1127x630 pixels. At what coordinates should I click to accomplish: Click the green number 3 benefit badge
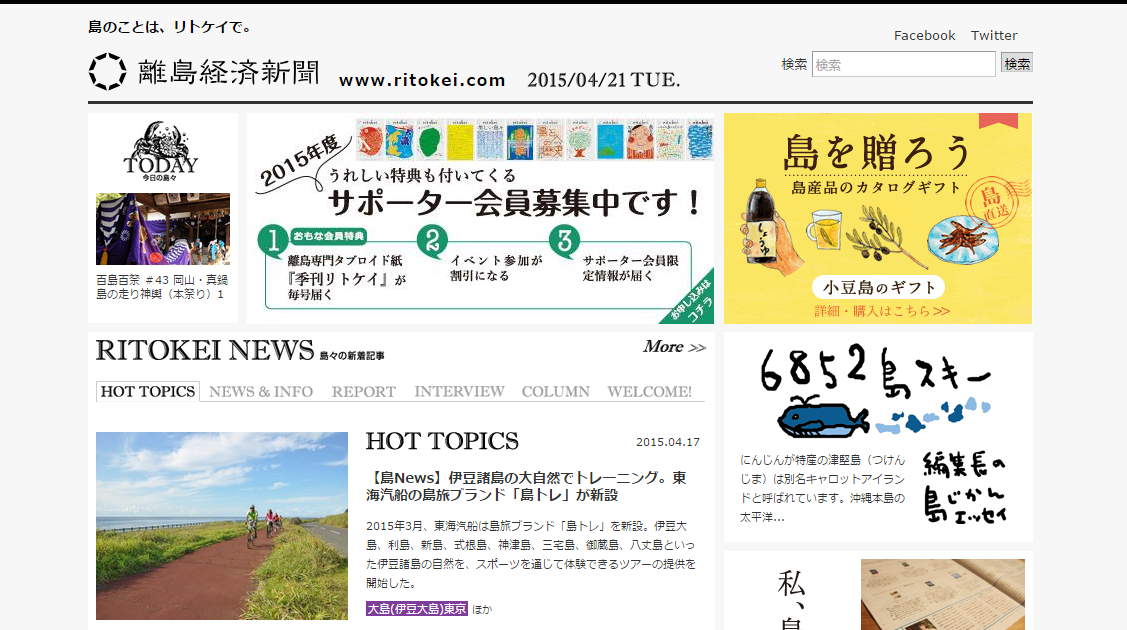pos(564,241)
